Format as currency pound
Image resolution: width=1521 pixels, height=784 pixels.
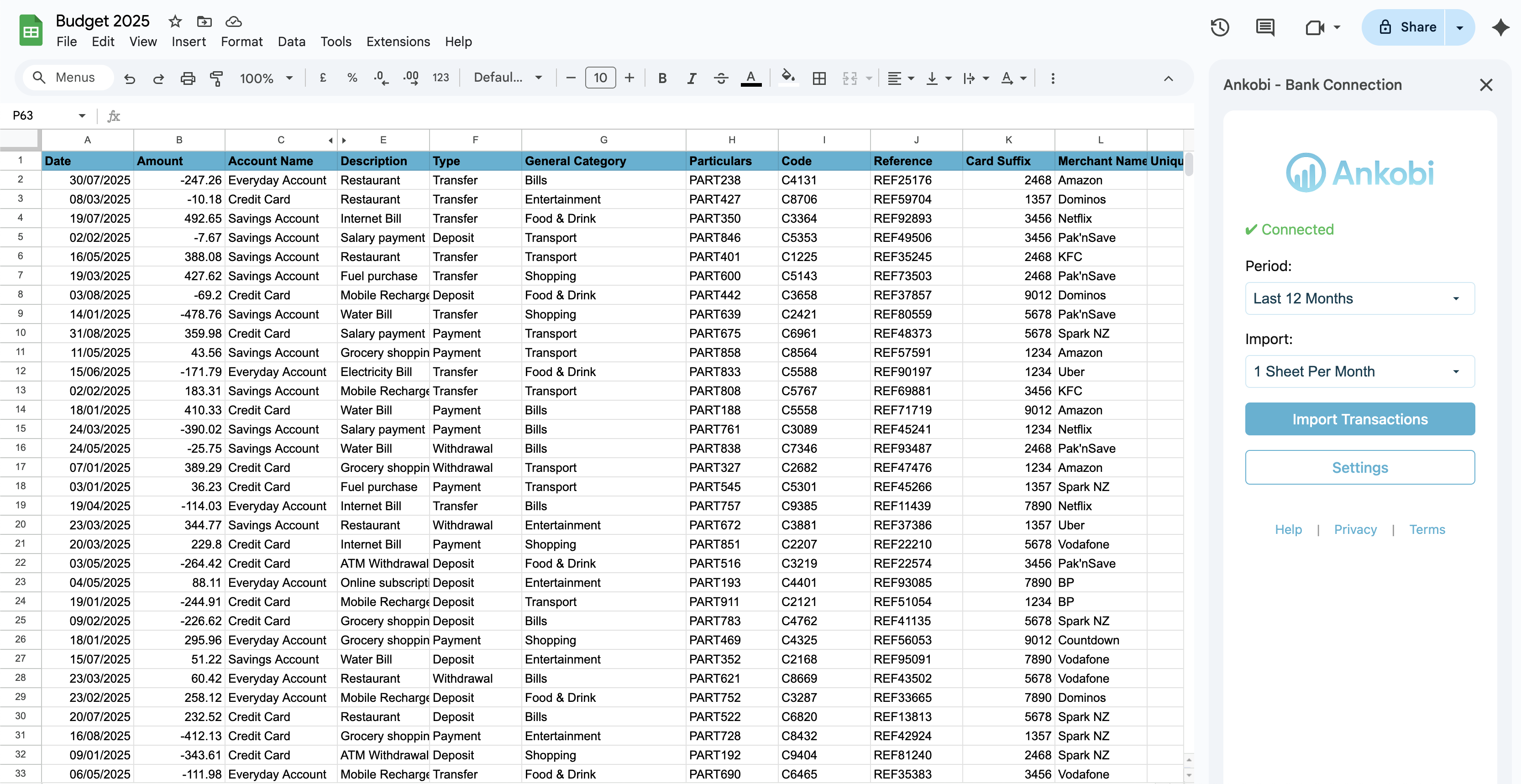[x=323, y=77]
